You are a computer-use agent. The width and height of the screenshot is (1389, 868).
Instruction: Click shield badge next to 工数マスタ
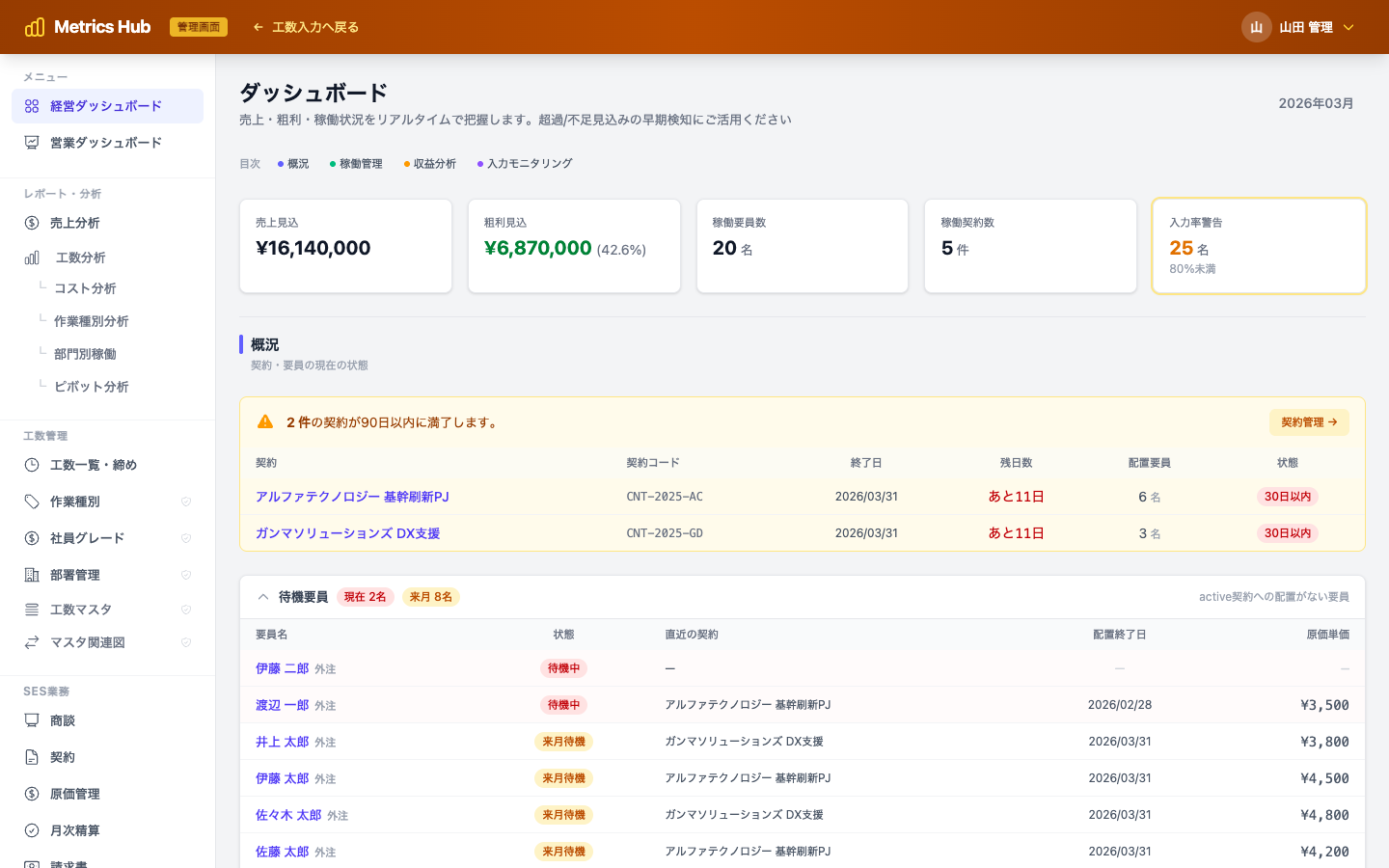(x=186, y=610)
